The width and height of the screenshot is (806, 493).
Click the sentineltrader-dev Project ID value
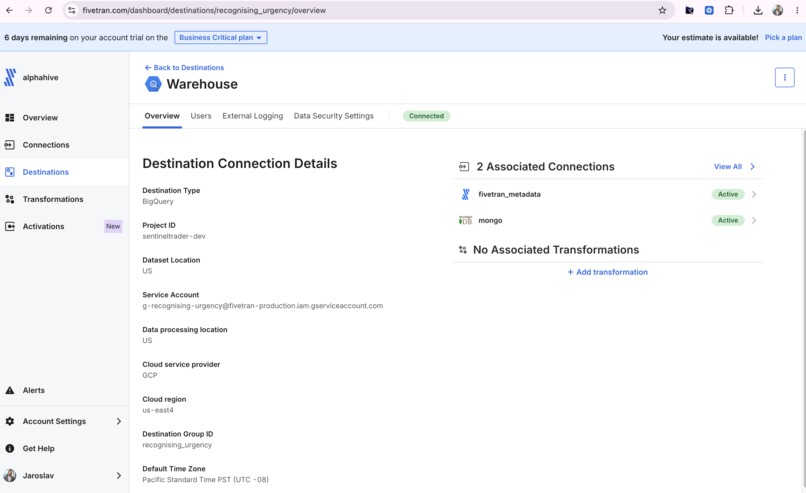click(x=174, y=236)
